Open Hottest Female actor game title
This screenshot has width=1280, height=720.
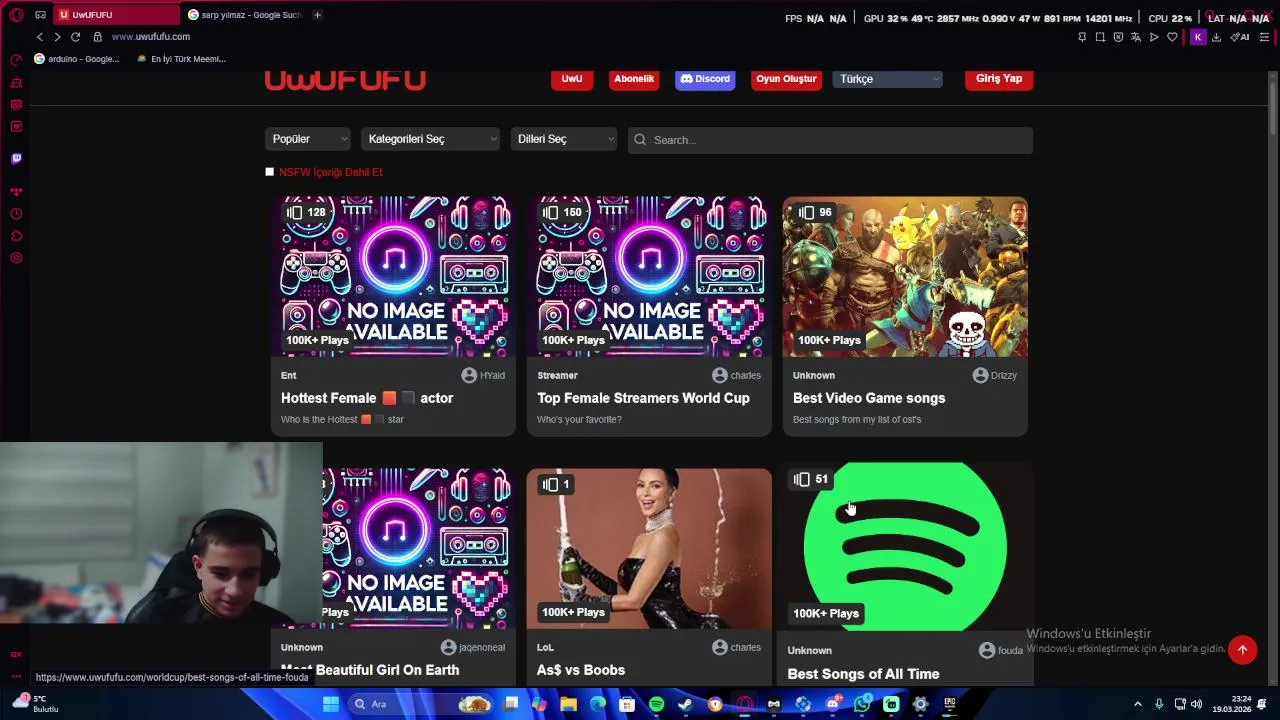[x=367, y=398]
